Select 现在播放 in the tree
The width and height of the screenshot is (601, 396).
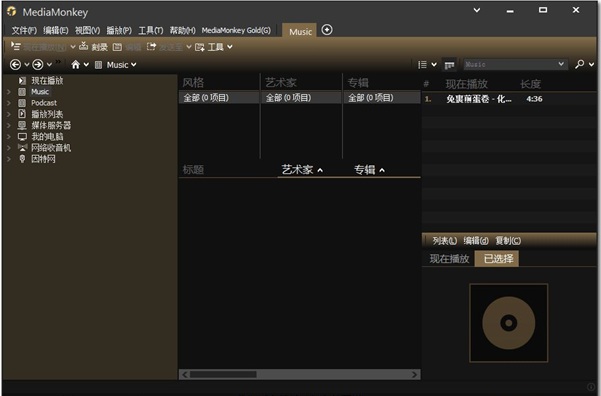[47, 81]
